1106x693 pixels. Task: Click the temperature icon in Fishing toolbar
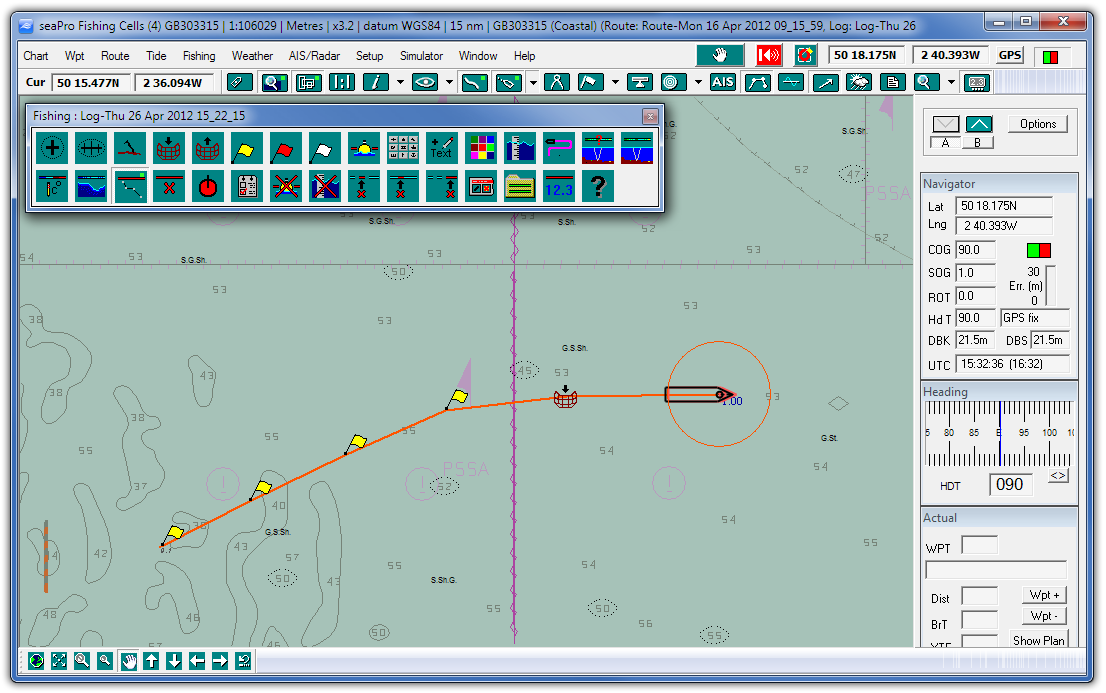52,187
